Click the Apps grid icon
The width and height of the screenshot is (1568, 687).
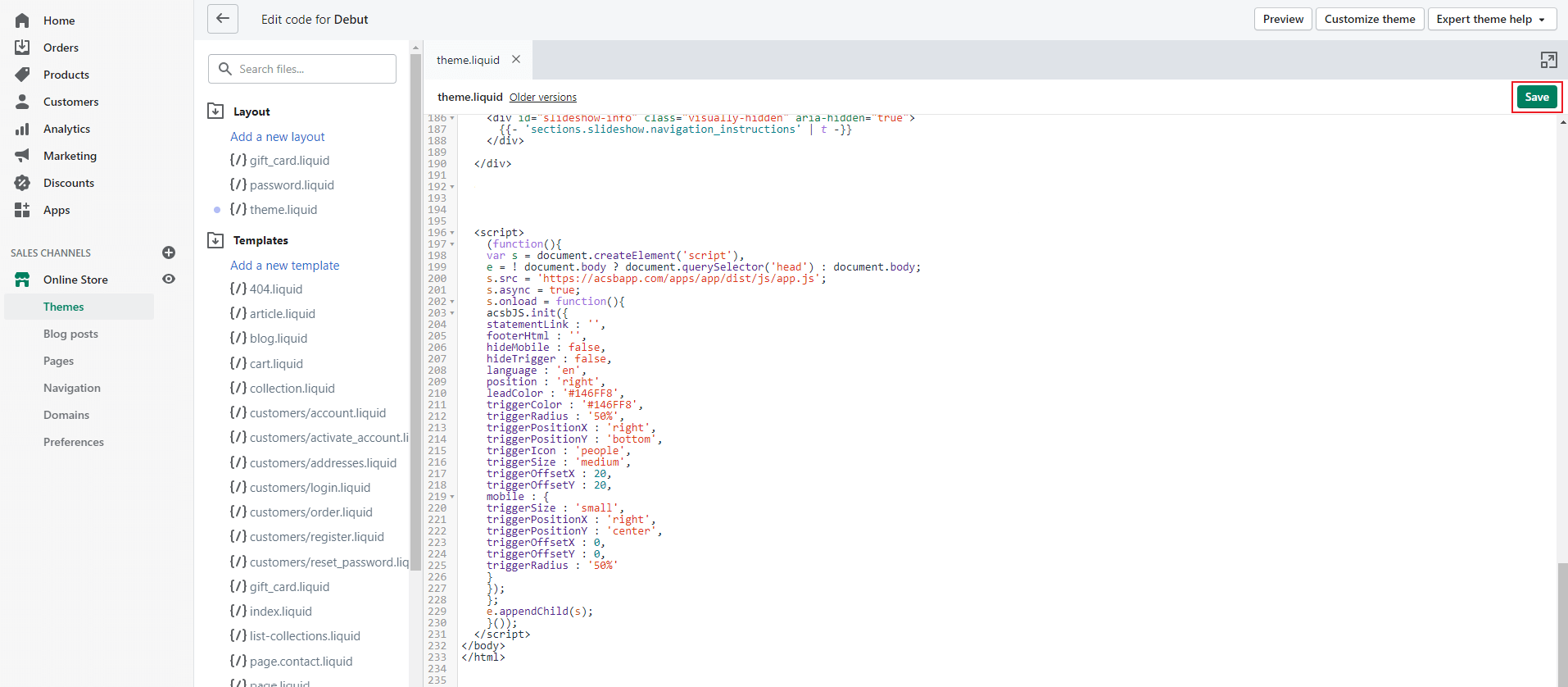pos(22,210)
